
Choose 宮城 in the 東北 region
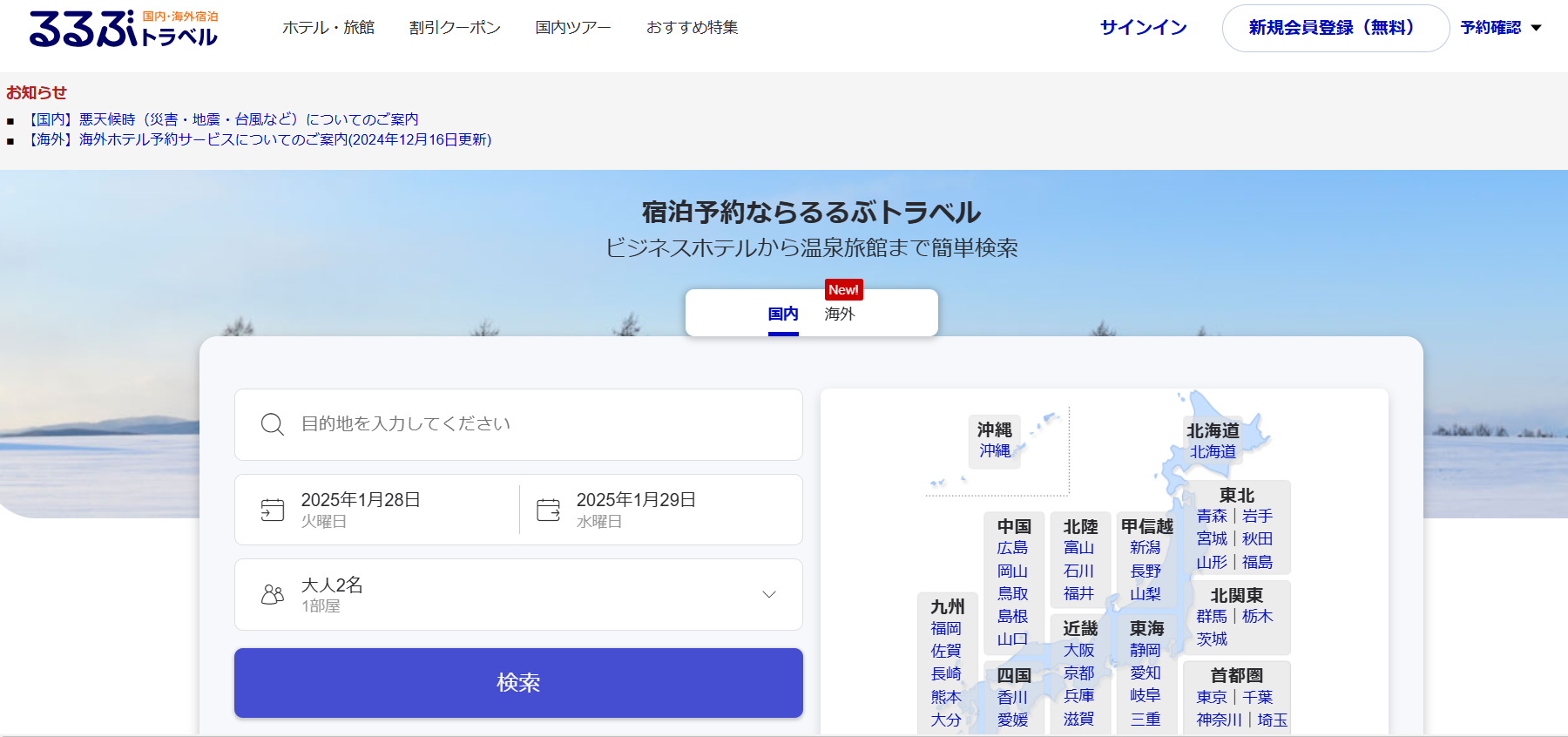1212,539
